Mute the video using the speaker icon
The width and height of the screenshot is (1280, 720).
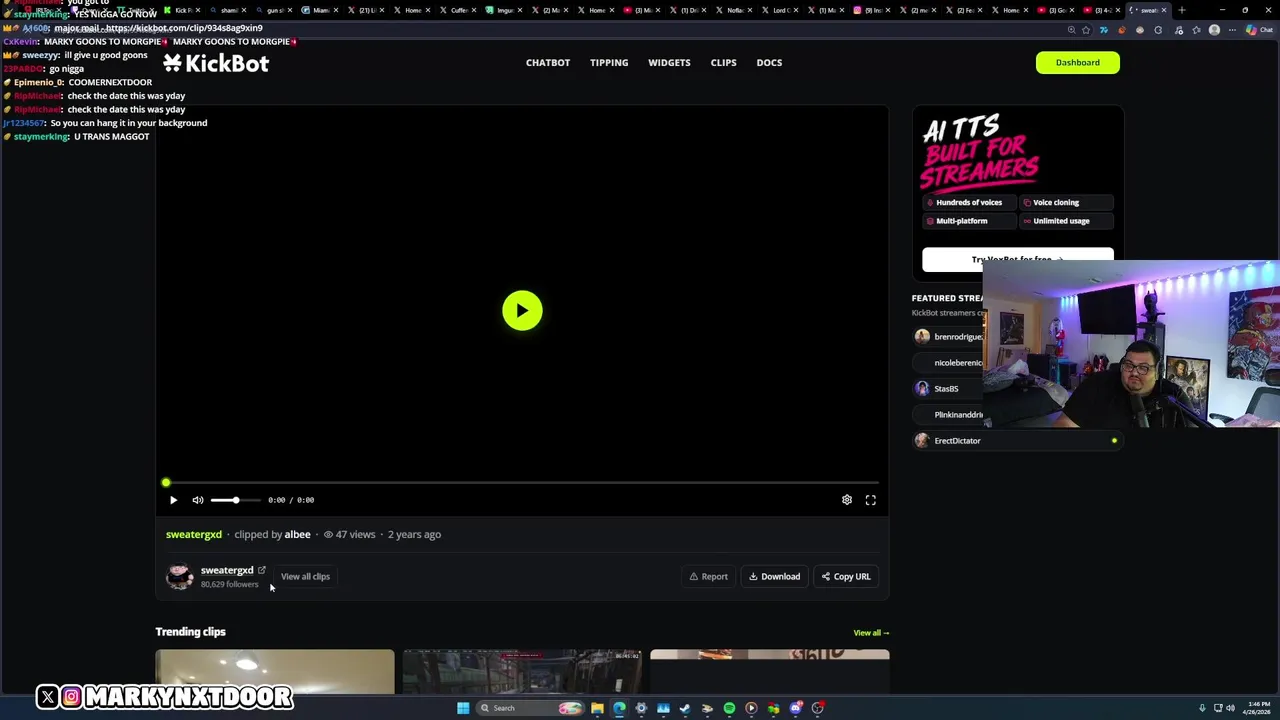point(198,500)
